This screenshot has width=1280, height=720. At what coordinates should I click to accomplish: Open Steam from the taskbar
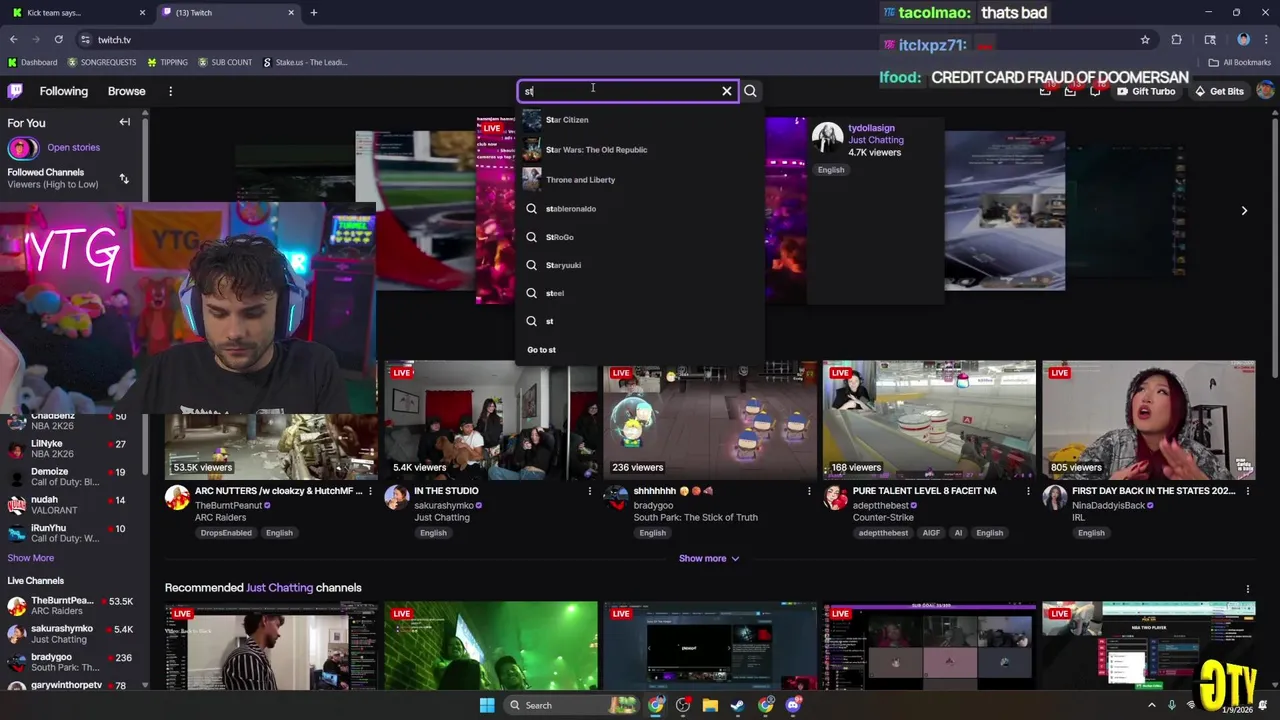(738, 705)
